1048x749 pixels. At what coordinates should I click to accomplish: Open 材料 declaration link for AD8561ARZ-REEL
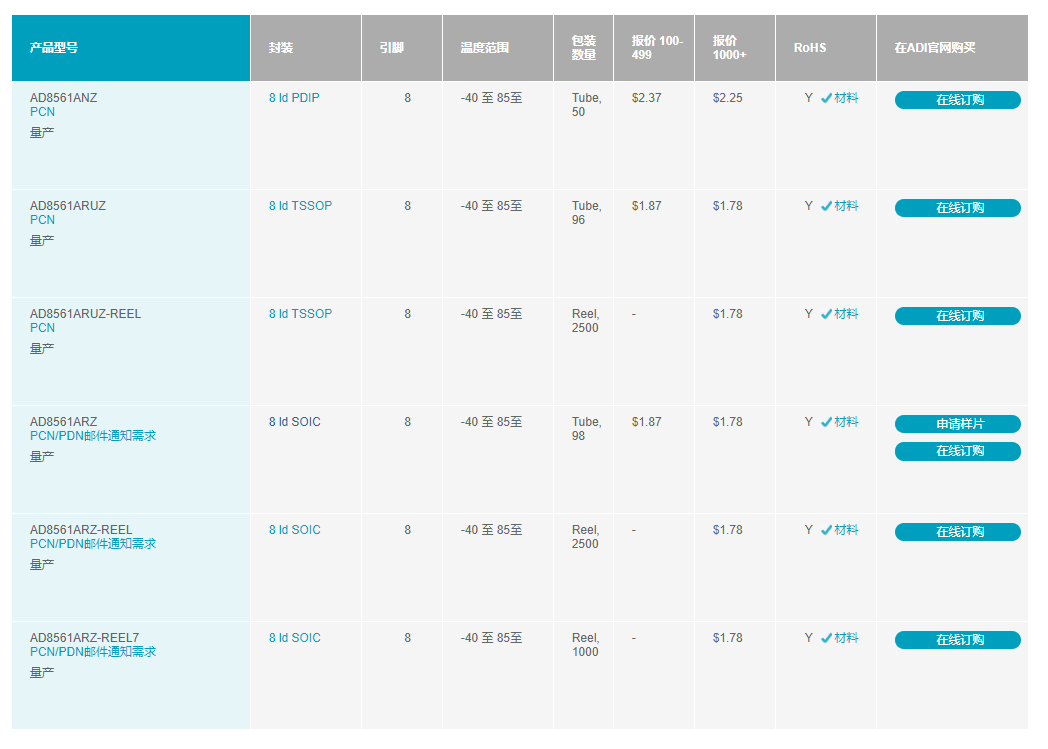[846, 530]
